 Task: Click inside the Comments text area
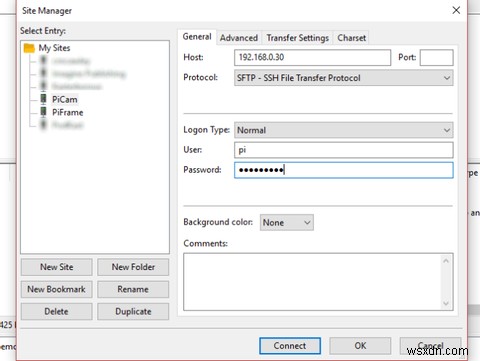[312, 282]
